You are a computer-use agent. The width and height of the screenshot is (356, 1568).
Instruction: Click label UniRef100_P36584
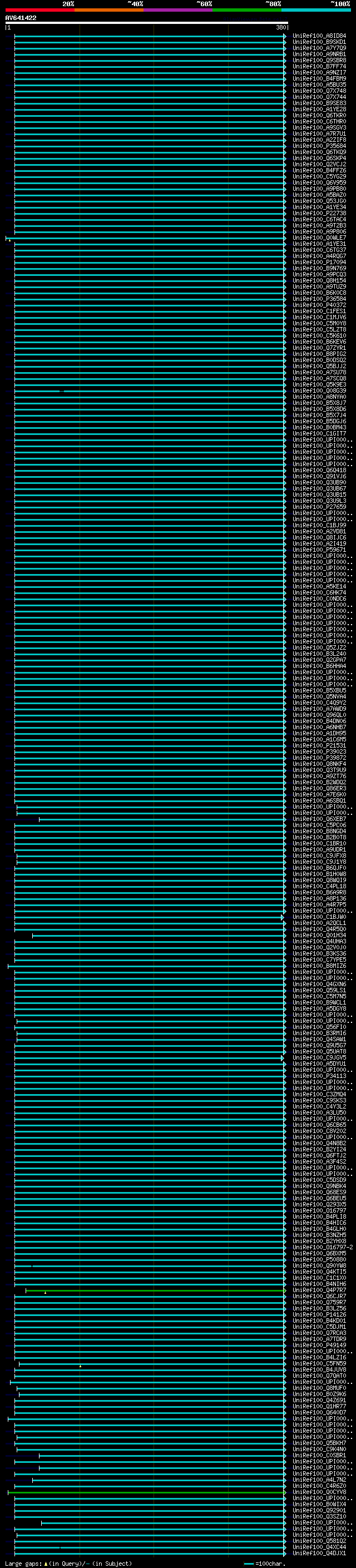click(319, 299)
